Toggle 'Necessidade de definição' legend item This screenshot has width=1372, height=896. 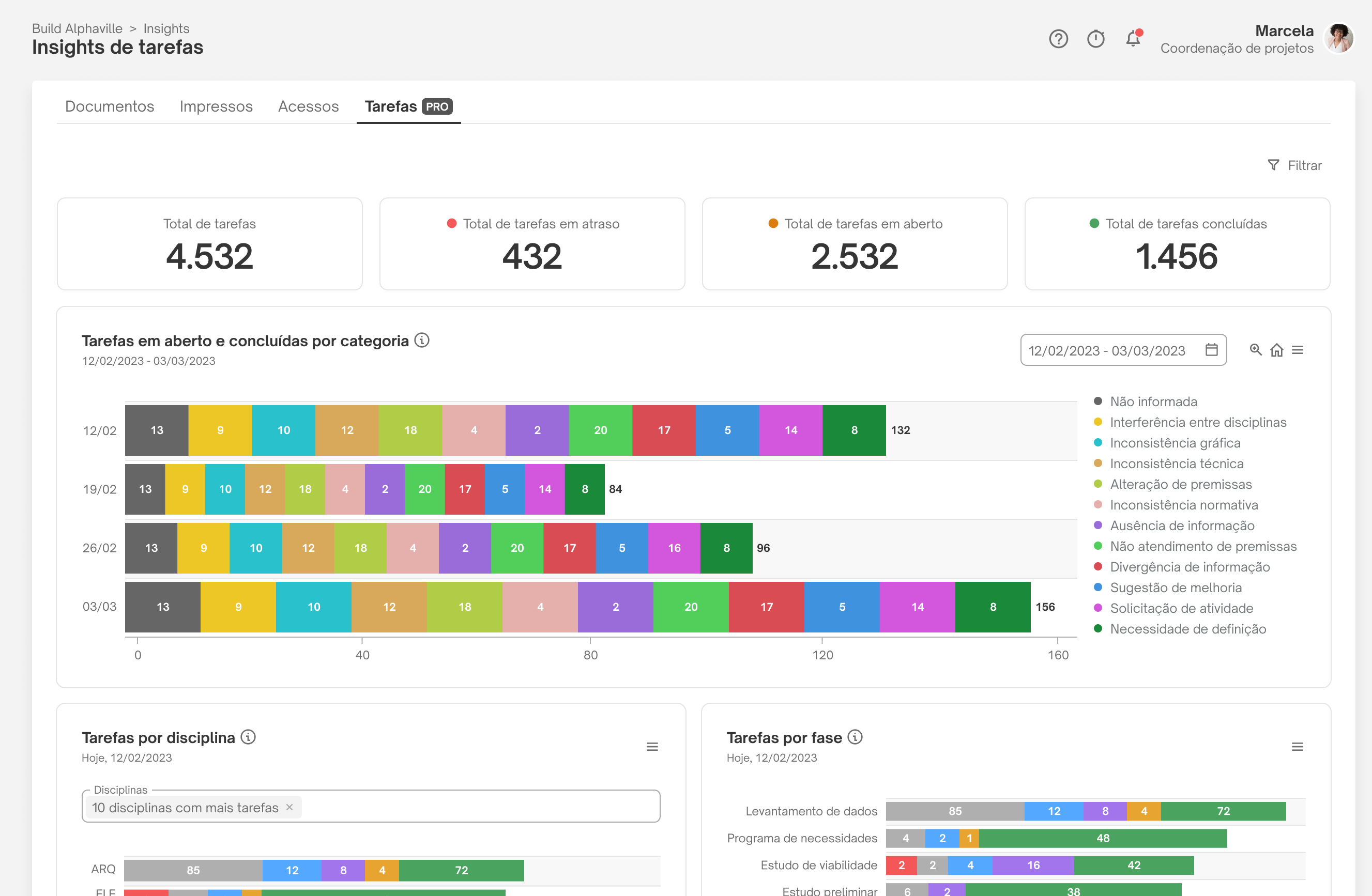pyautogui.click(x=1180, y=629)
